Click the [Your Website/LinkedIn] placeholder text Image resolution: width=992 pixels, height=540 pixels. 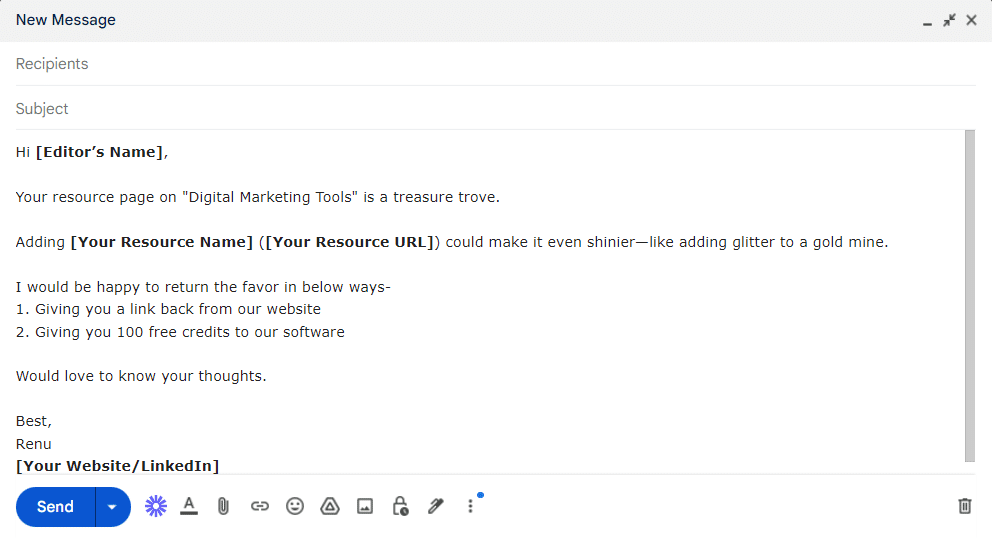(117, 466)
